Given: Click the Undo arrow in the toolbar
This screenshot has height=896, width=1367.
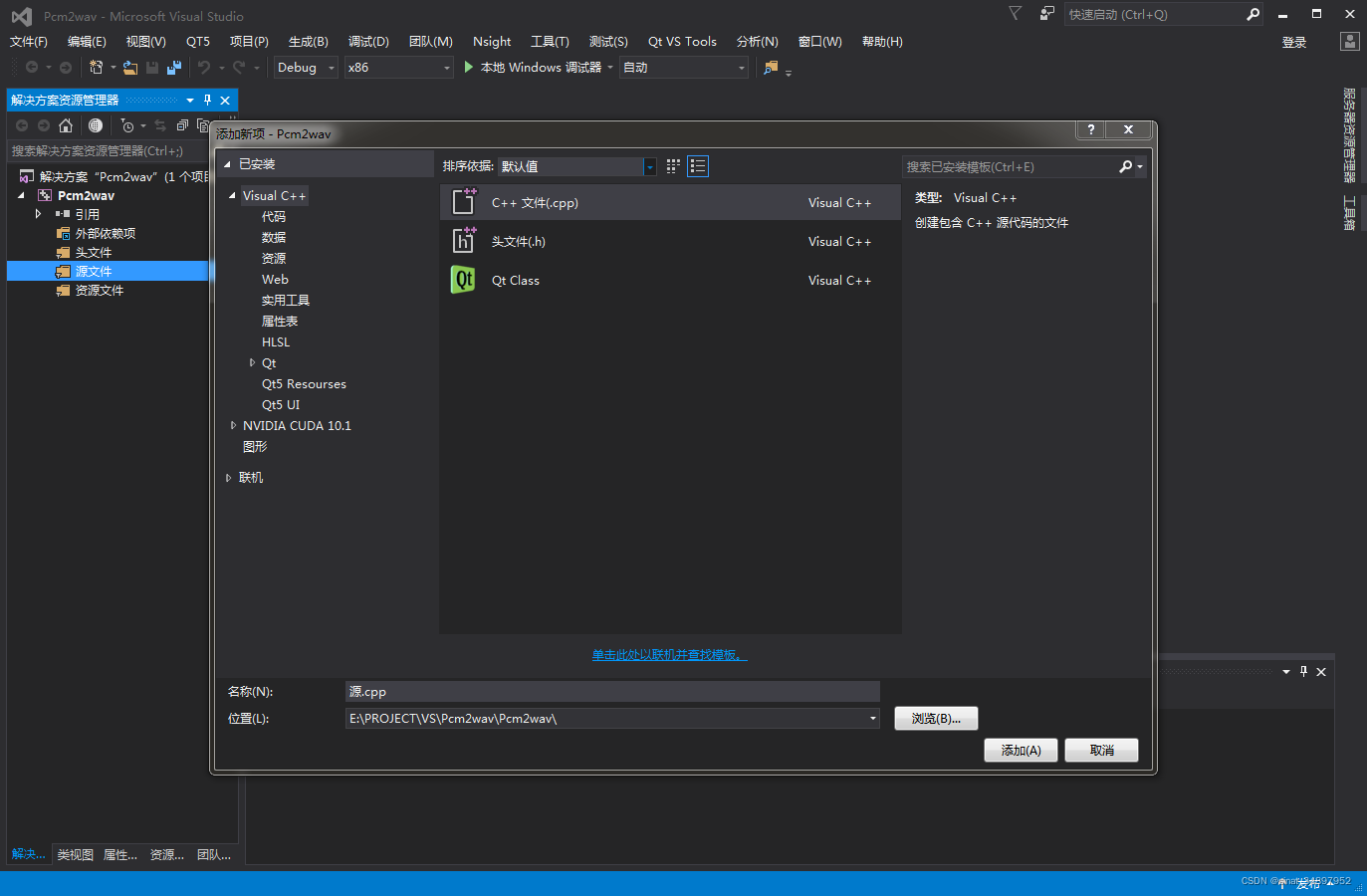Looking at the screenshot, I should point(204,68).
